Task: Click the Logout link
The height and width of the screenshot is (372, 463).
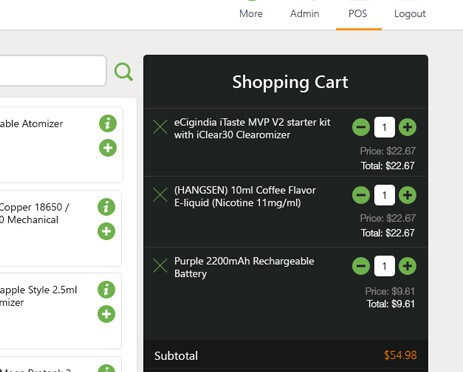Action: pyautogui.click(x=410, y=14)
